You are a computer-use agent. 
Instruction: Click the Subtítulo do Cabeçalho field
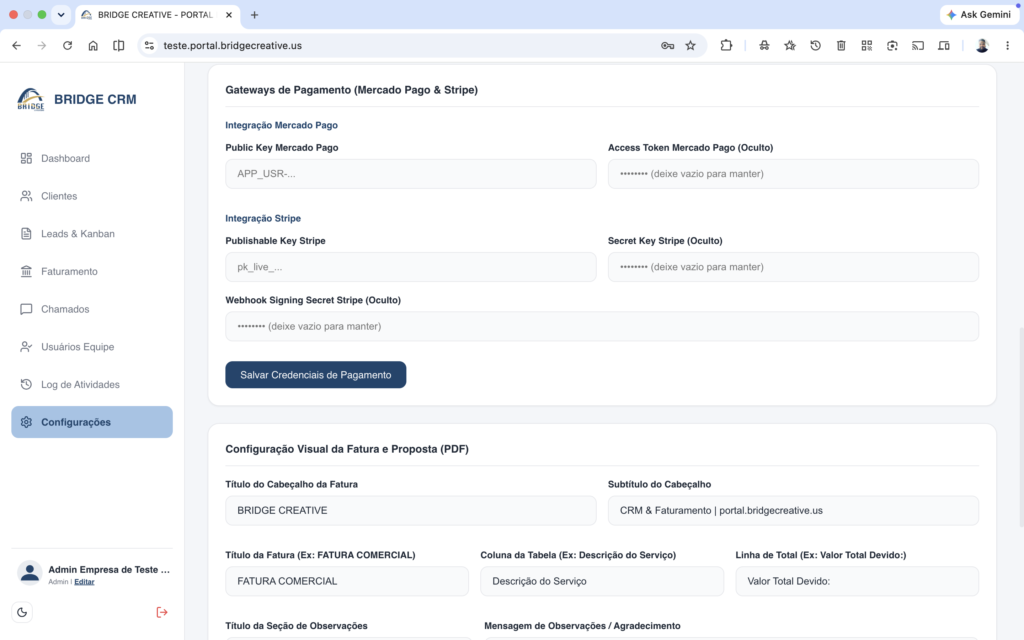coord(793,511)
